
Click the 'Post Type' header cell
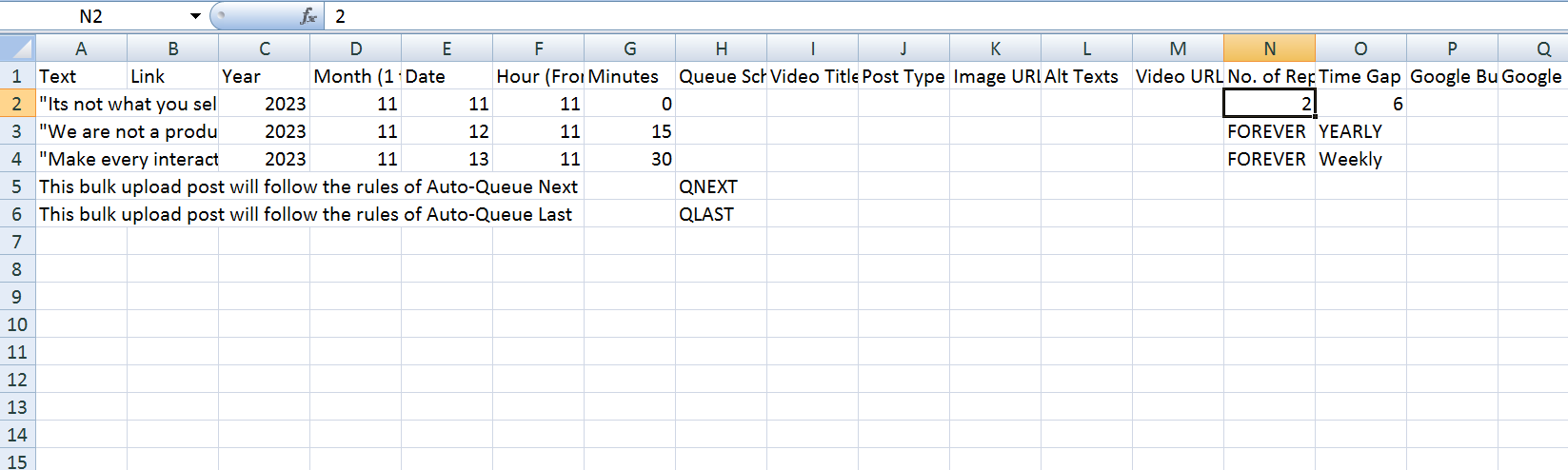coord(903,76)
